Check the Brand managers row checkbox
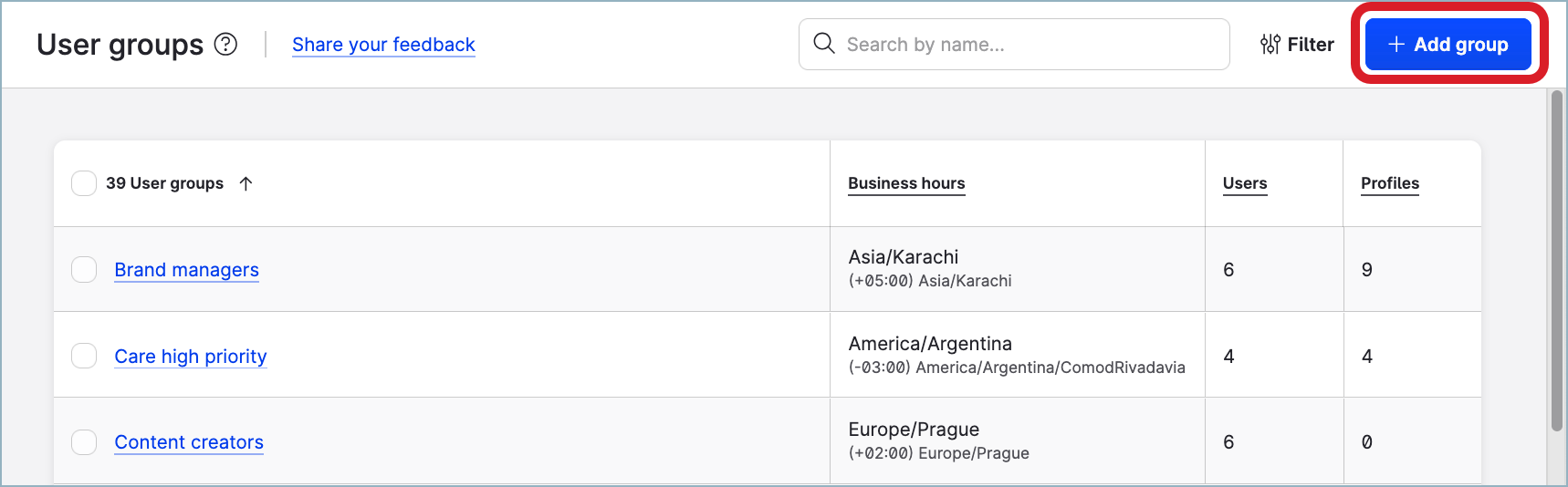This screenshot has width=1568, height=487. click(x=84, y=270)
